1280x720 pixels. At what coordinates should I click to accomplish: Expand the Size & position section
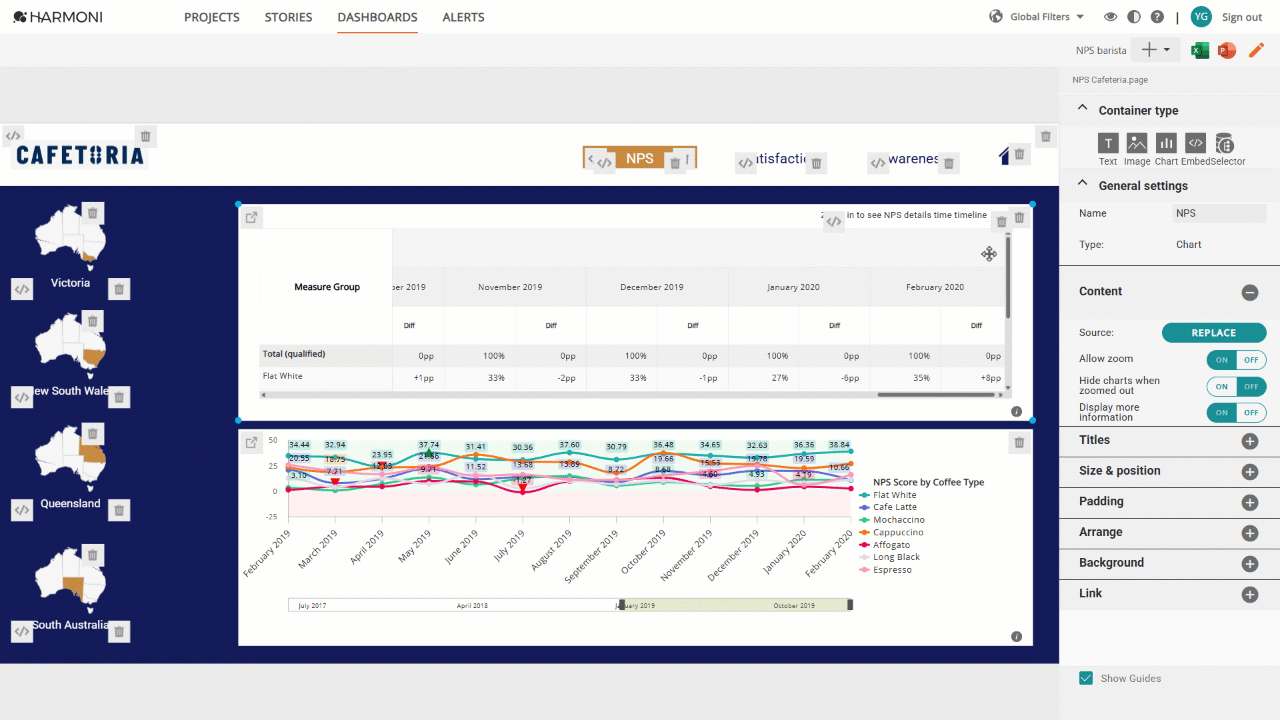pyautogui.click(x=1169, y=471)
